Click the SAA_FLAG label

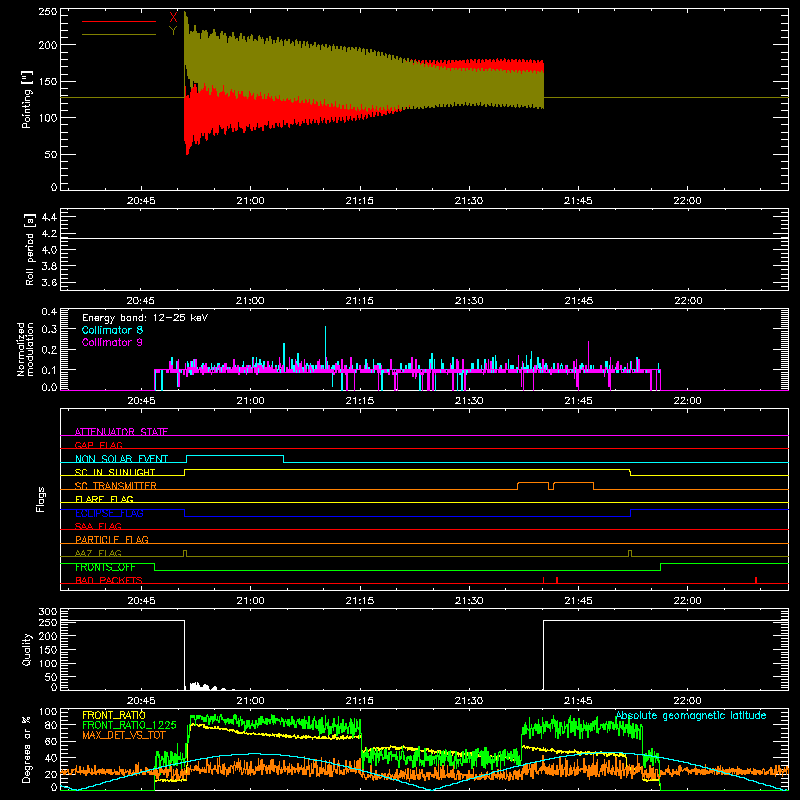(x=98, y=526)
